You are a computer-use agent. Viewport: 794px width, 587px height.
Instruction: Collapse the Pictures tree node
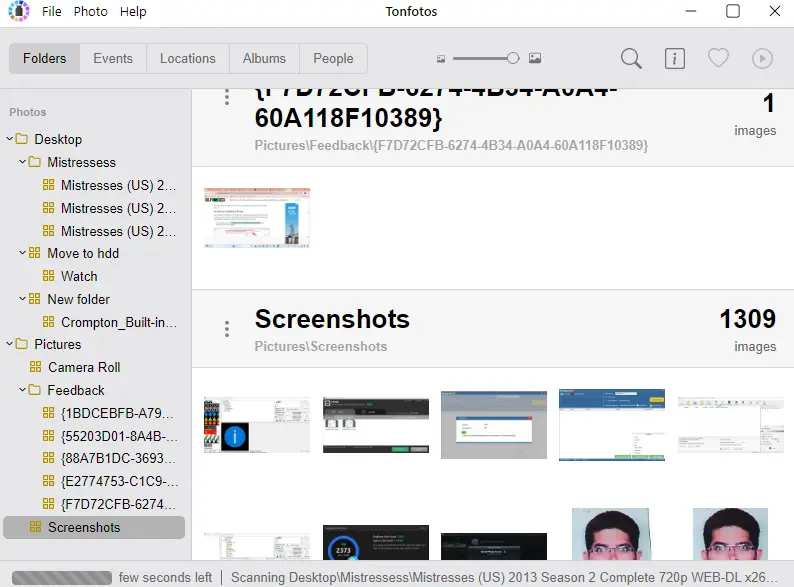9,344
